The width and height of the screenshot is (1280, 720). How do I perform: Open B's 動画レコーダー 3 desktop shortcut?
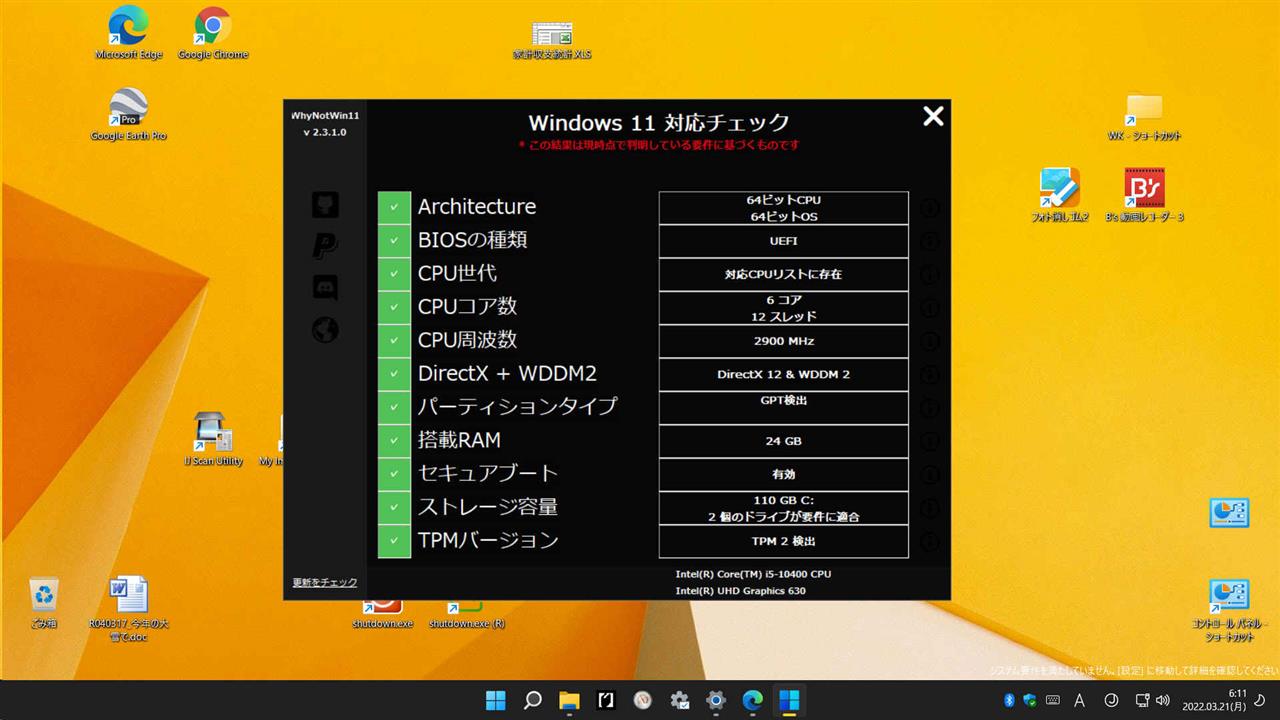(x=1144, y=194)
